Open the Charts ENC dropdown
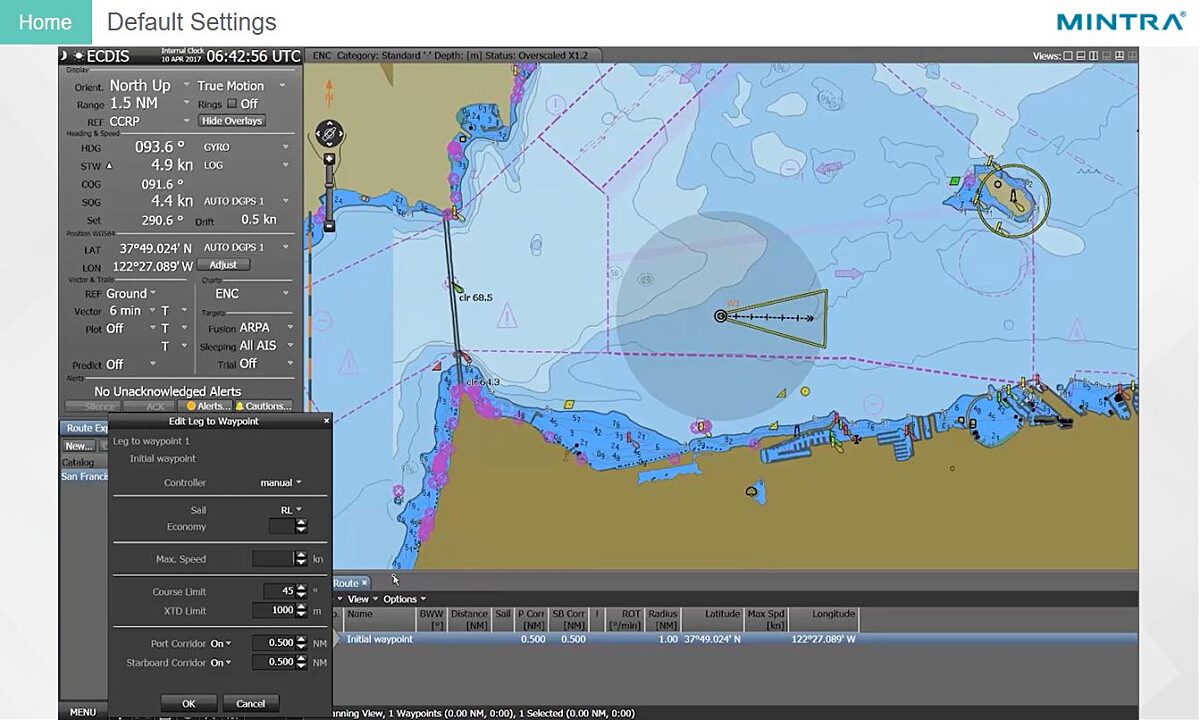This screenshot has width=1200, height=720. (250, 294)
